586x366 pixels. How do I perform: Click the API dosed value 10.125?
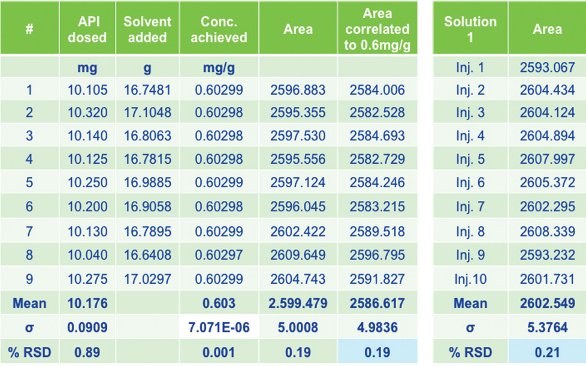coord(87,159)
